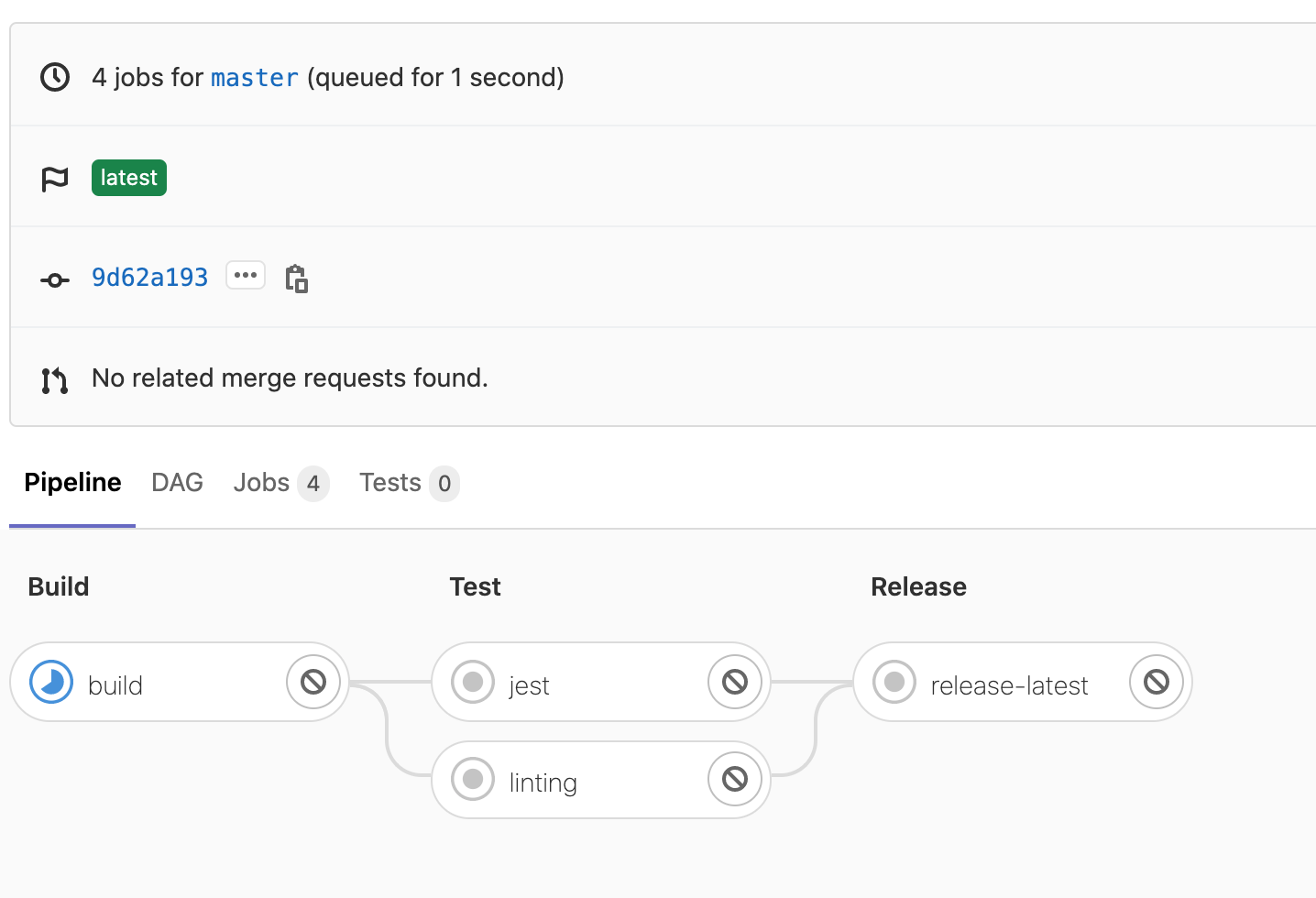Click the jest created status icon
This screenshot has width=1316, height=898.
click(x=473, y=683)
